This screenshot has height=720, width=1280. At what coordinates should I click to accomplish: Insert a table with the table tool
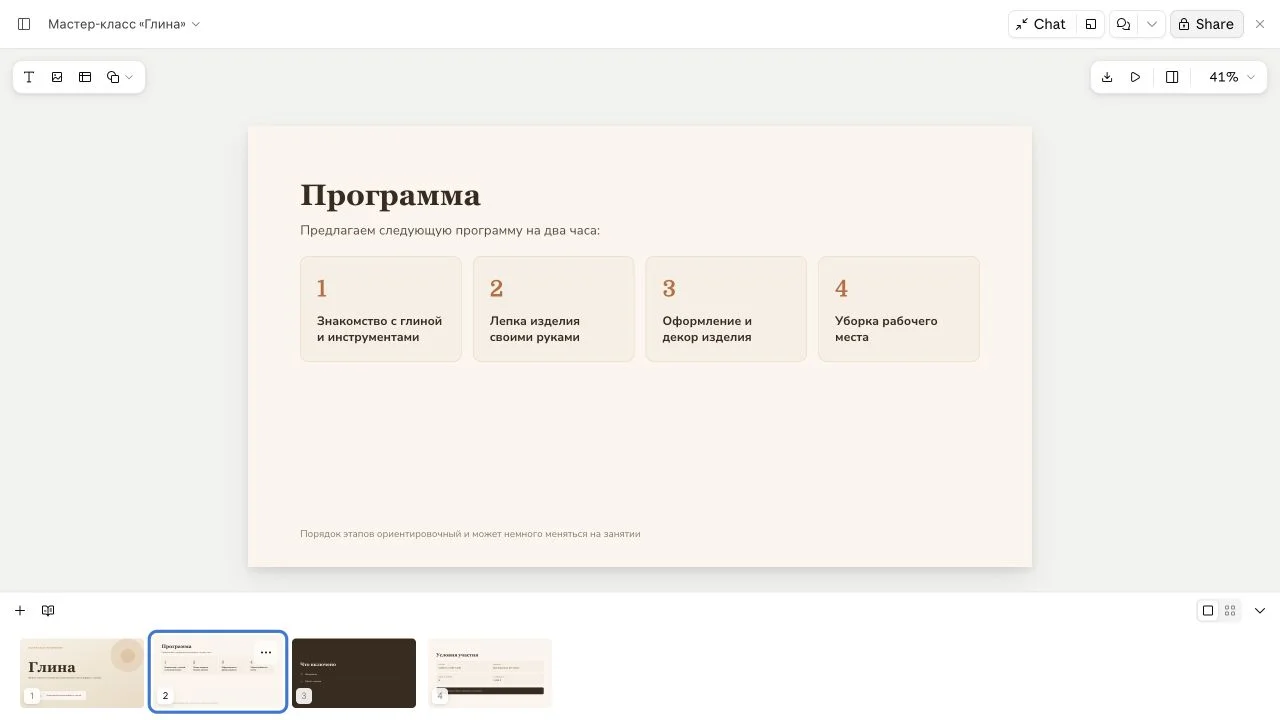click(x=85, y=77)
